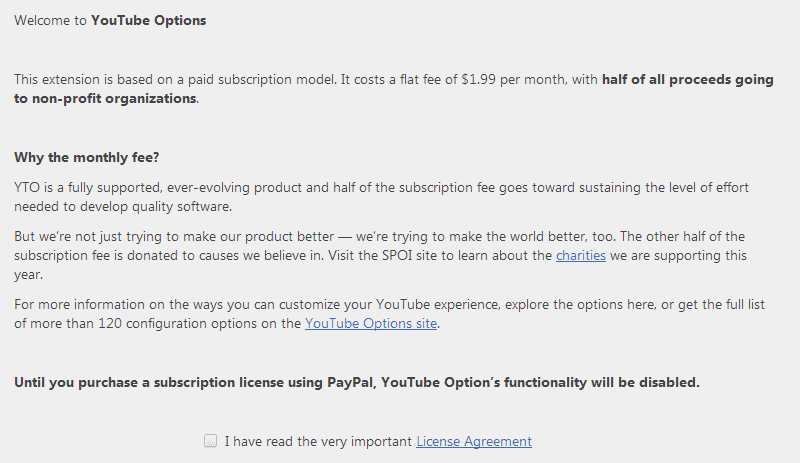Image resolution: width=800 pixels, height=463 pixels.
Task: Click the 'I have read the very important' label
Action: (x=318, y=441)
